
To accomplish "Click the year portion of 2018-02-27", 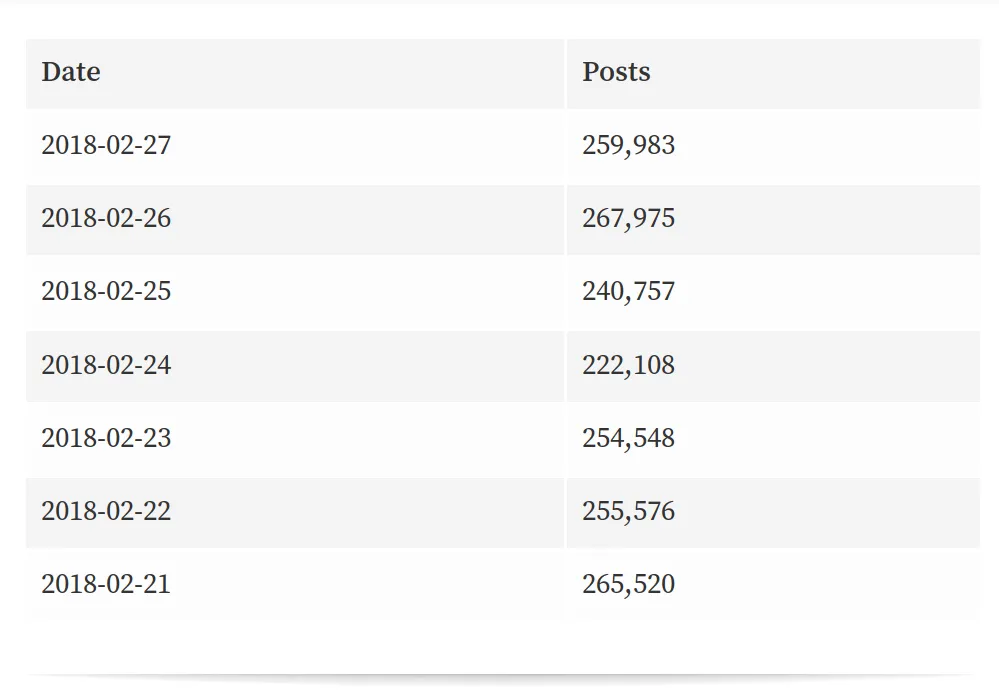I will click(x=69, y=145).
